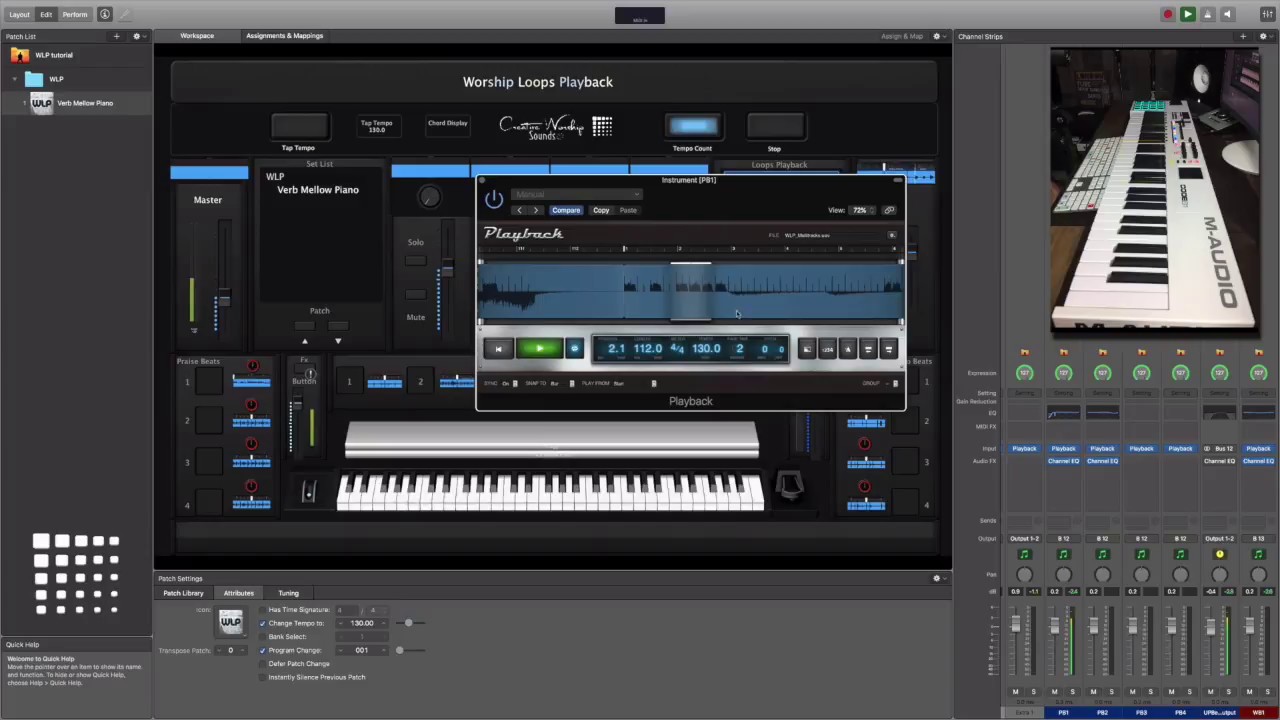Collapse the WLP folder disclosure triangle

tap(15, 79)
